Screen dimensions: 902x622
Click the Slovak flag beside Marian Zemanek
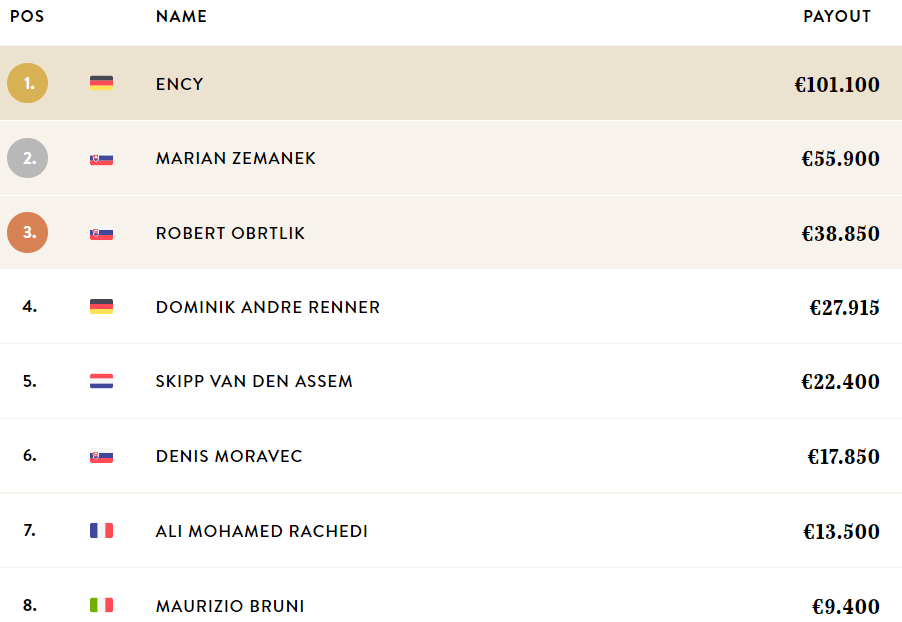click(x=101, y=159)
